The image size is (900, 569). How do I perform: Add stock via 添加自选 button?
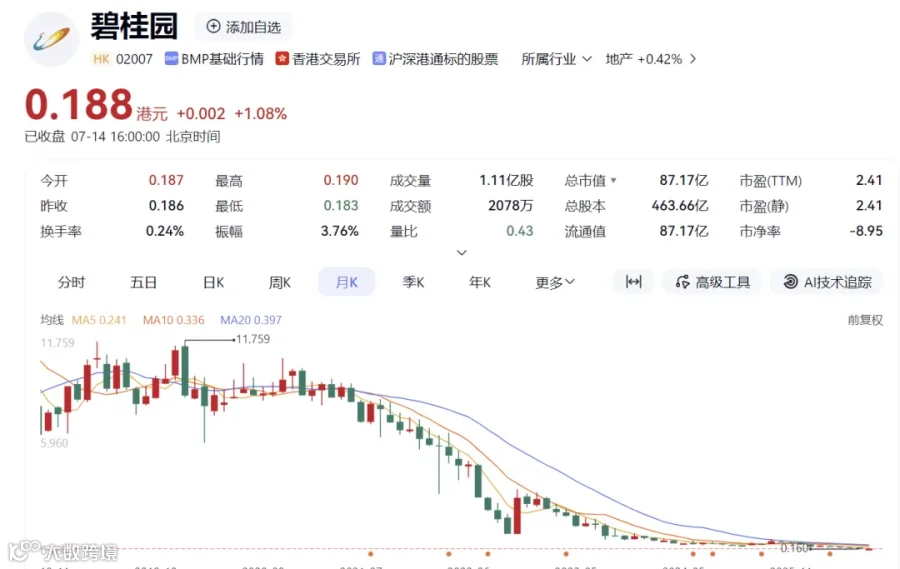pos(243,27)
